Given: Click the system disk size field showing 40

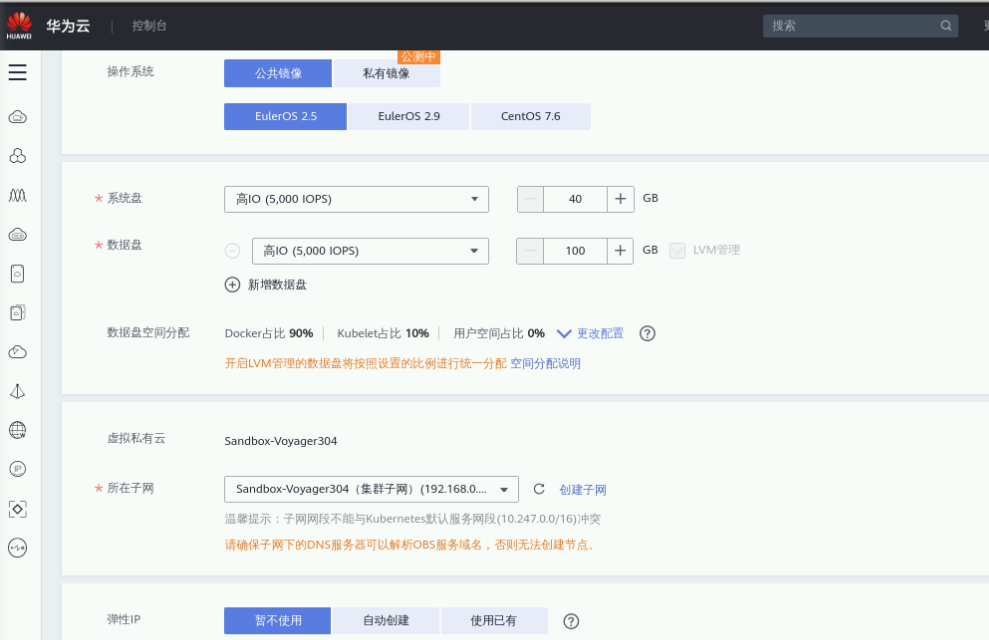Looking at the screenshot, I should tap(575, 199).
